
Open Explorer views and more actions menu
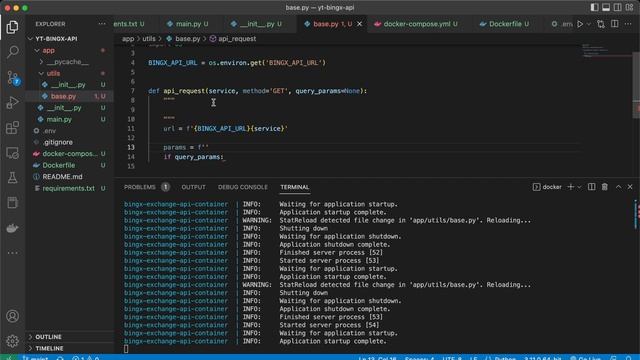point(102,24)
